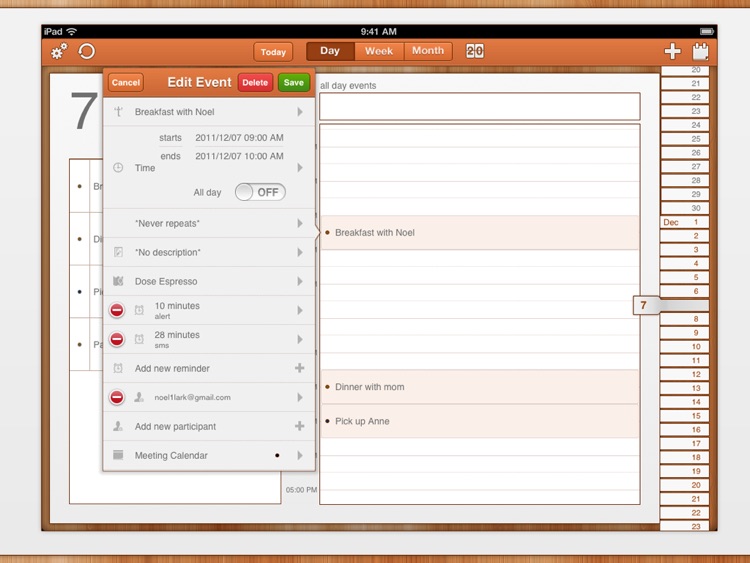Click the Dose Espresso location text
Image resolution: width=750 pixels, height=563 pixels.
tap(166, 281)
